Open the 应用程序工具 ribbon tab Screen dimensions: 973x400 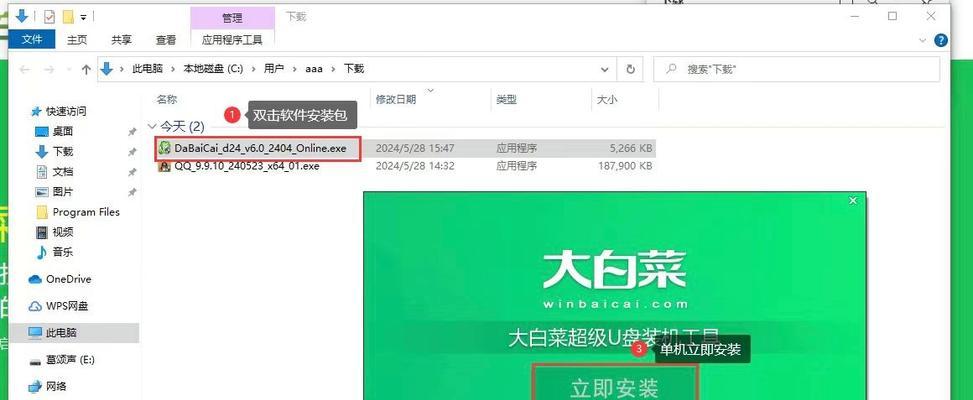pos(232,40)
